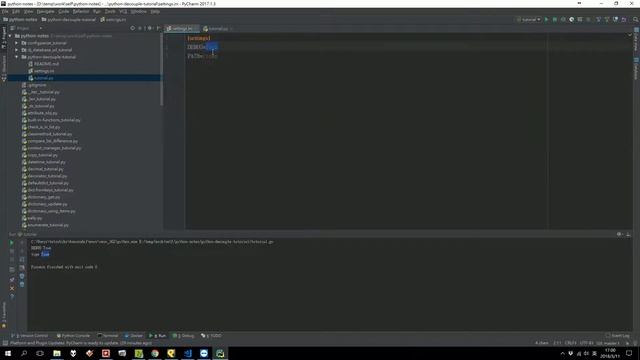Collapse the python-decouple-tutorial folder
This screenshot has width=640, height=360.
point(17,57)
